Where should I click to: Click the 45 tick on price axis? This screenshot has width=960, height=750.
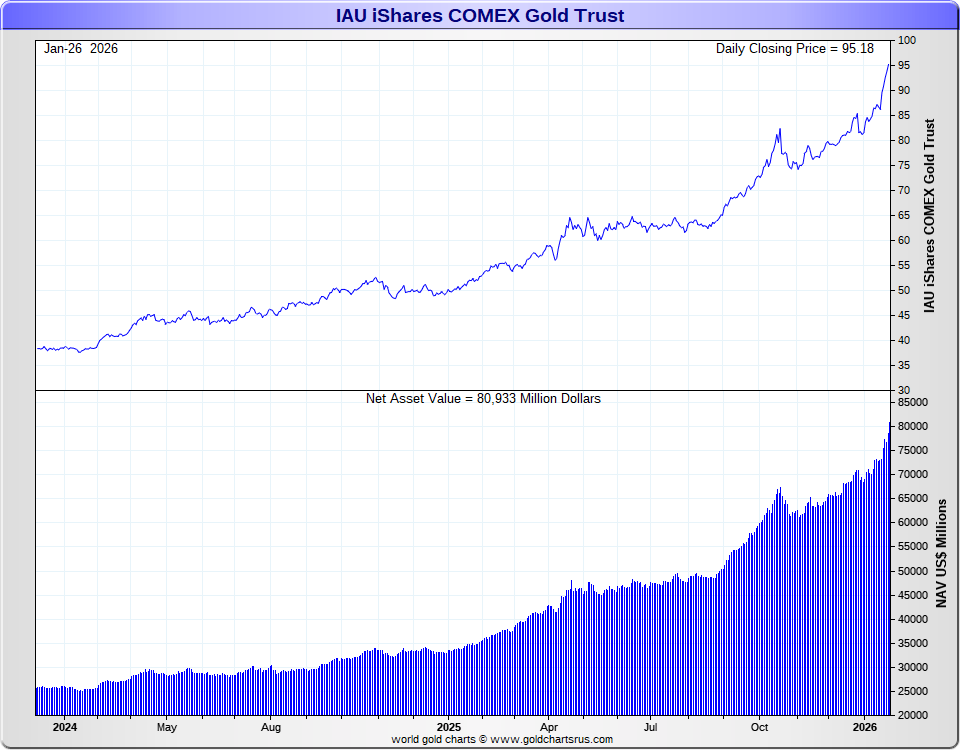coord(904,315)
